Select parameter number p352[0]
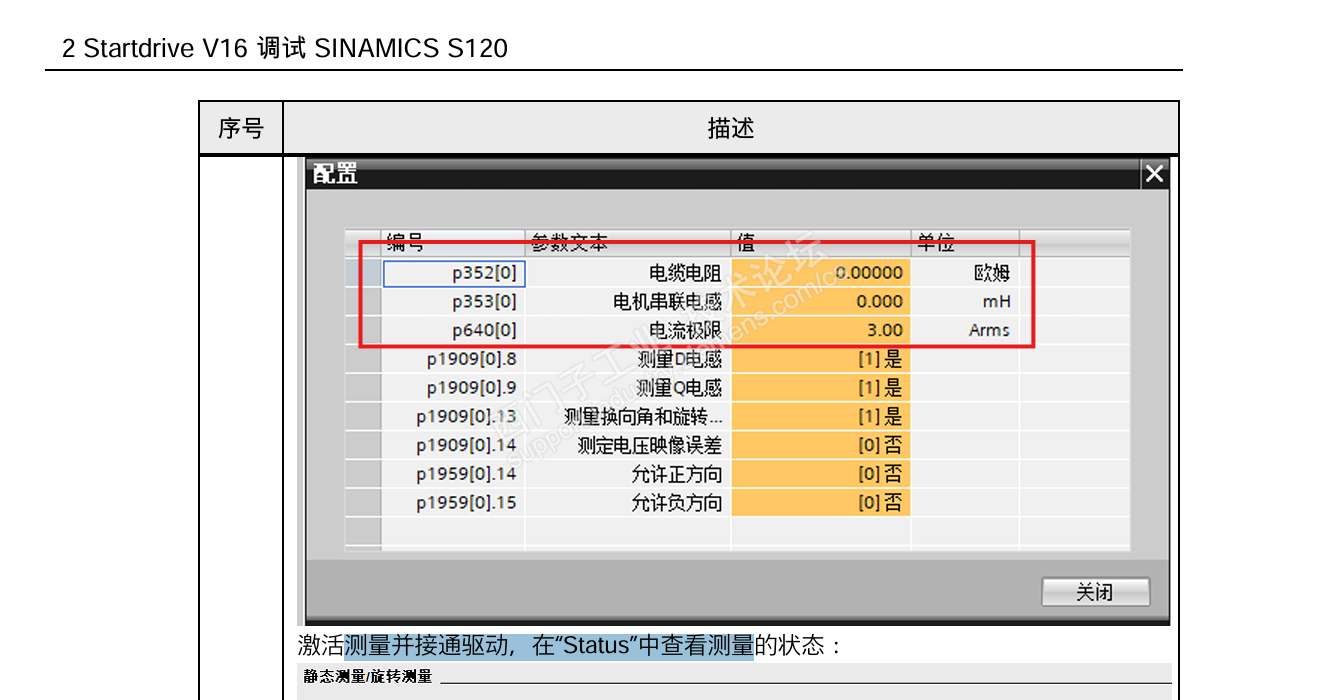Image resolution: width=1334 pixels, height=700 pixels. (x=454, y=273)
